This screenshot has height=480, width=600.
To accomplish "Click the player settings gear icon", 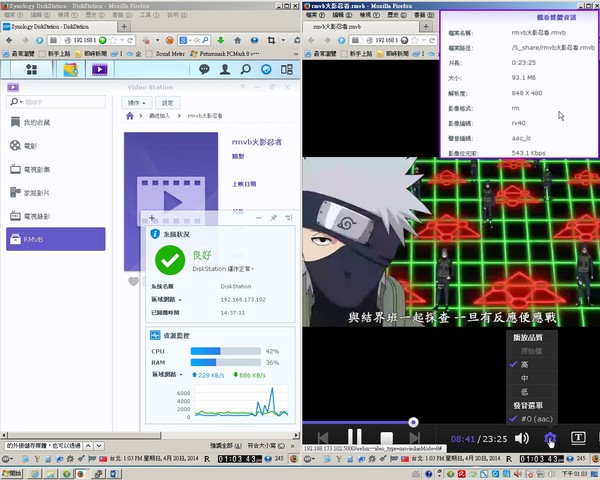I will [x=549, y=437].
